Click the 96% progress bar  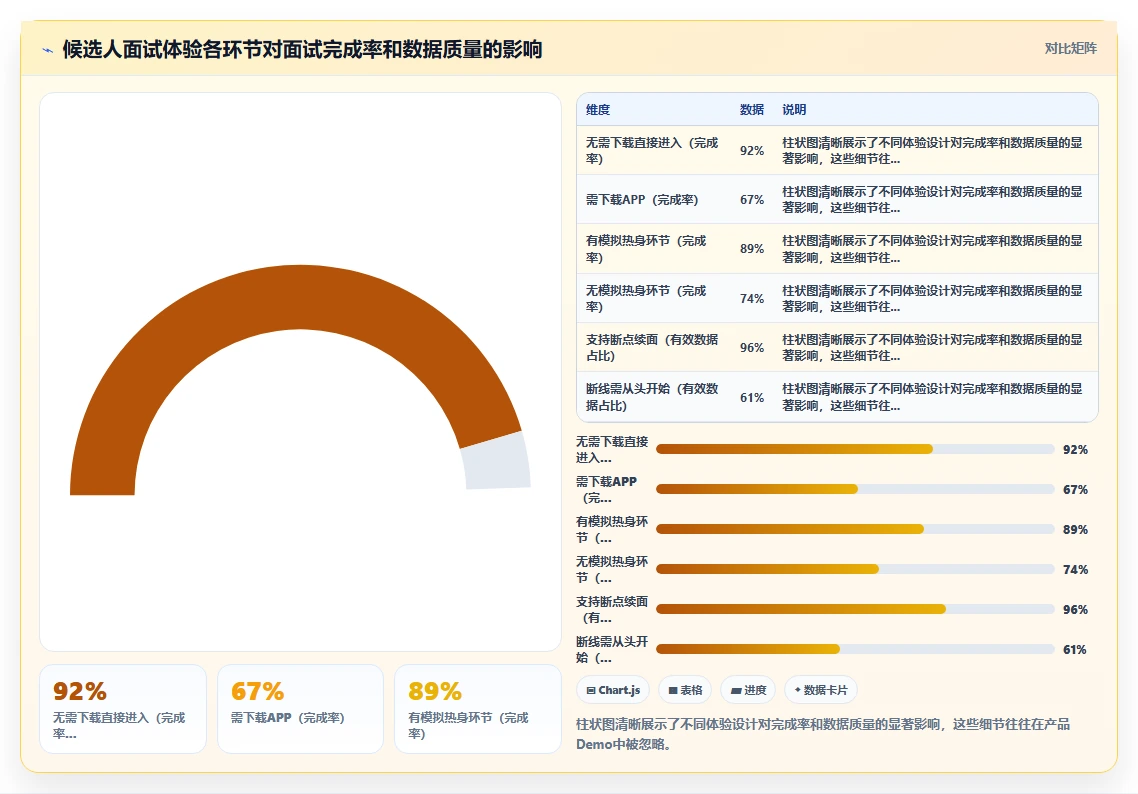coord(855,609)
